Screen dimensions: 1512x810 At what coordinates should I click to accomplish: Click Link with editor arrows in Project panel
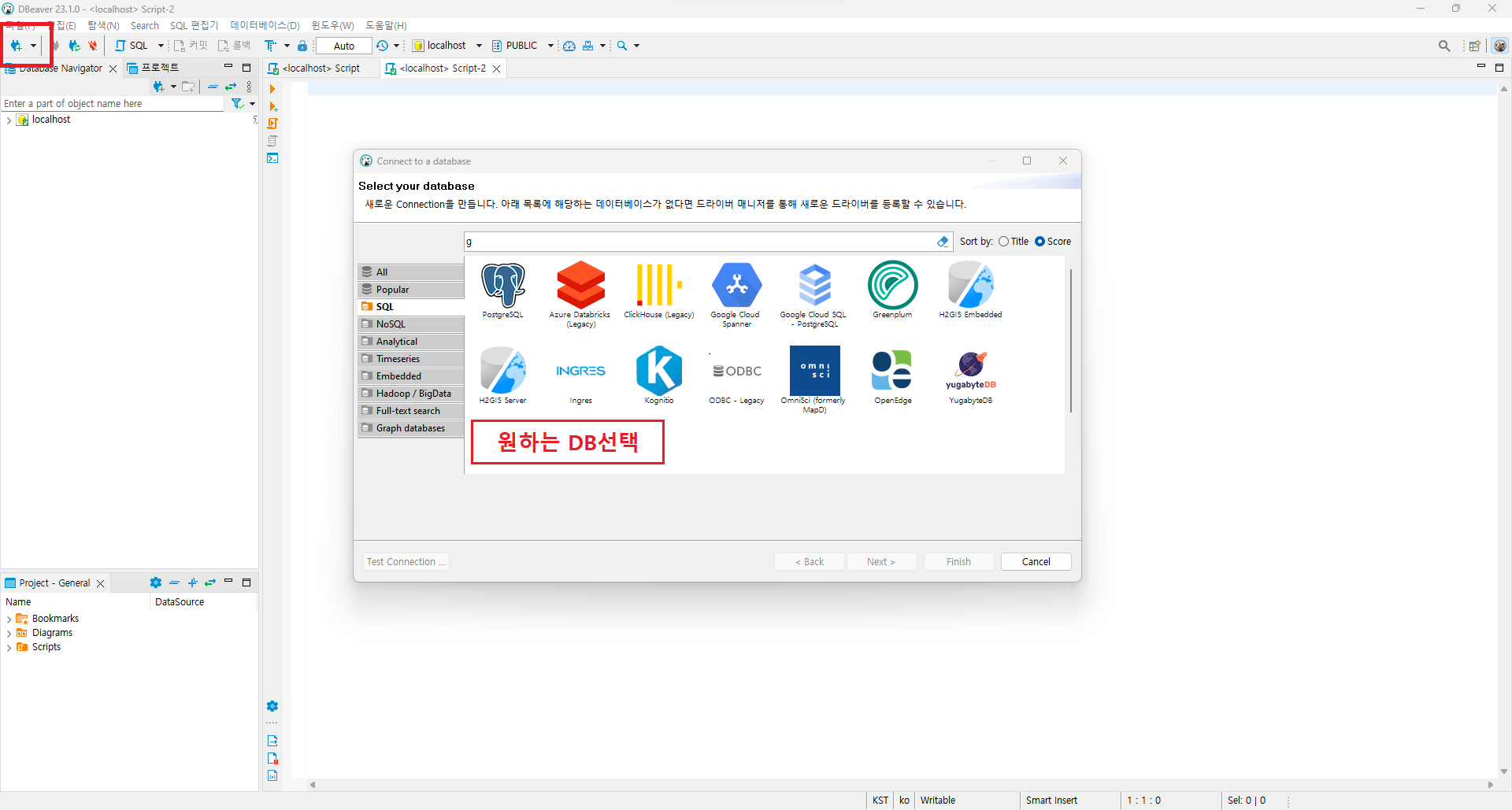pyautogui.click(x=210, y=583)
